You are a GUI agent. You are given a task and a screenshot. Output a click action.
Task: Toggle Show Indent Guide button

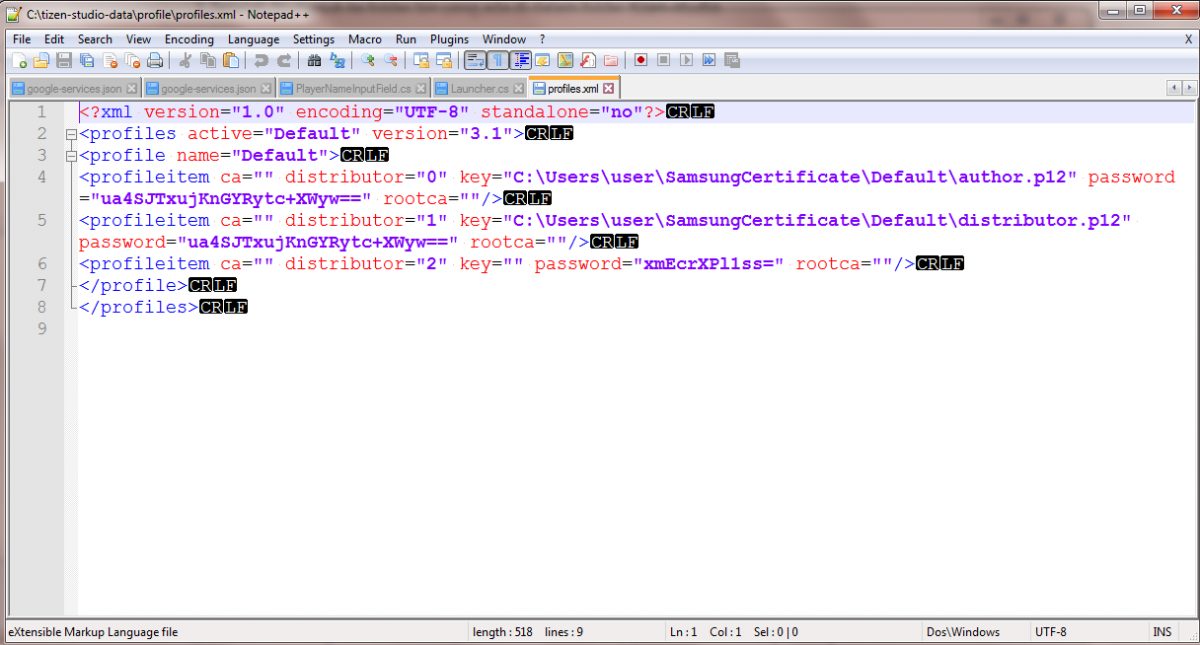[520, 60]
